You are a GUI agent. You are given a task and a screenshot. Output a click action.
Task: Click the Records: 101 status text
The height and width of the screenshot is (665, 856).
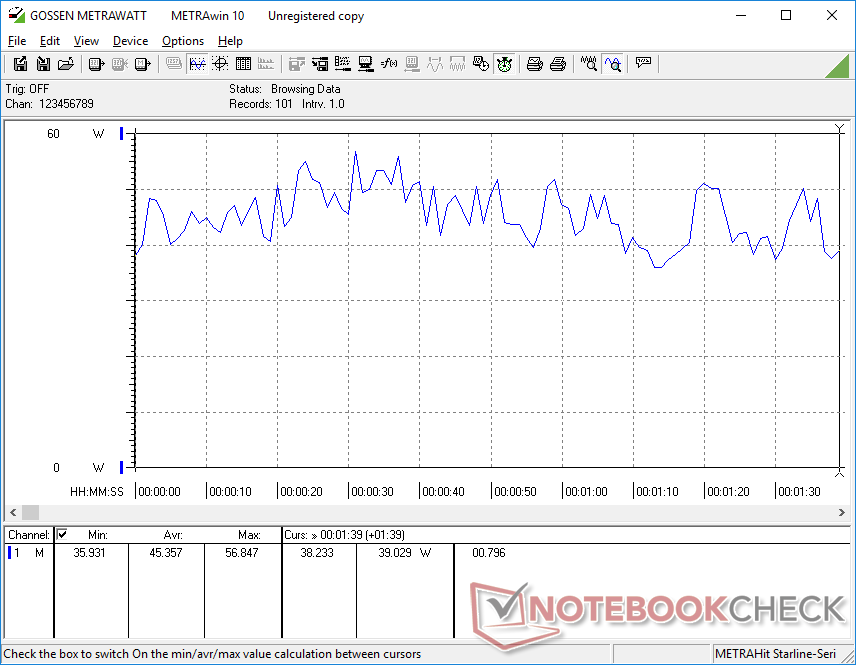[x=260, y=104]
